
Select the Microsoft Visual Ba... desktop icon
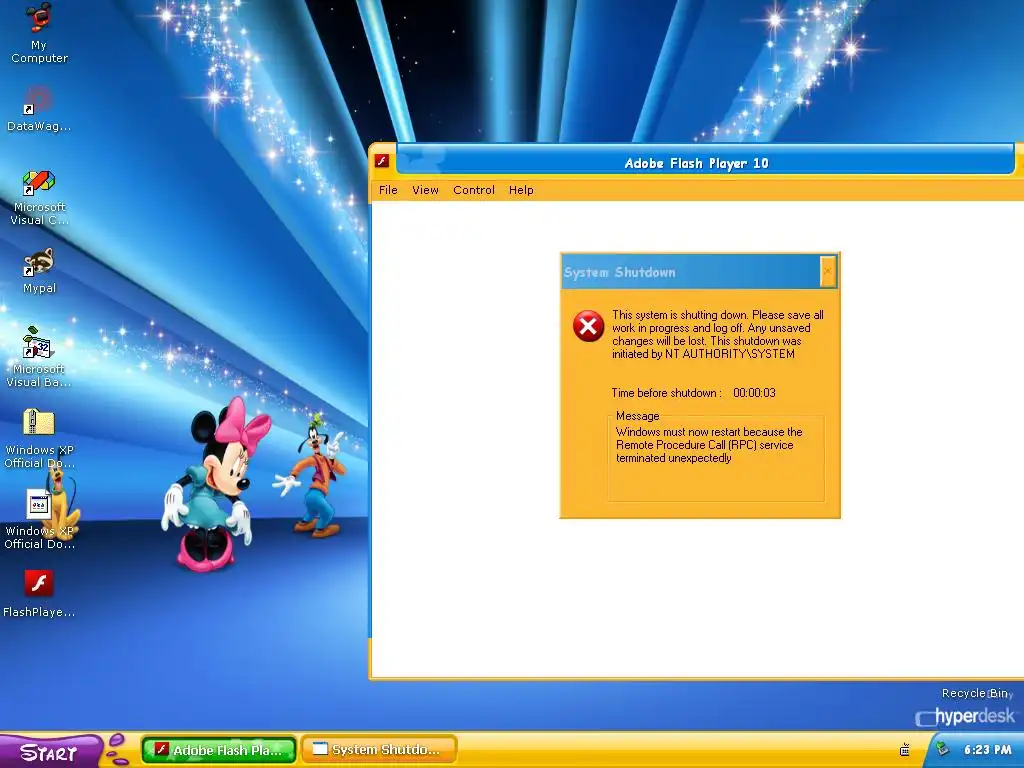[x=39, y=357]
